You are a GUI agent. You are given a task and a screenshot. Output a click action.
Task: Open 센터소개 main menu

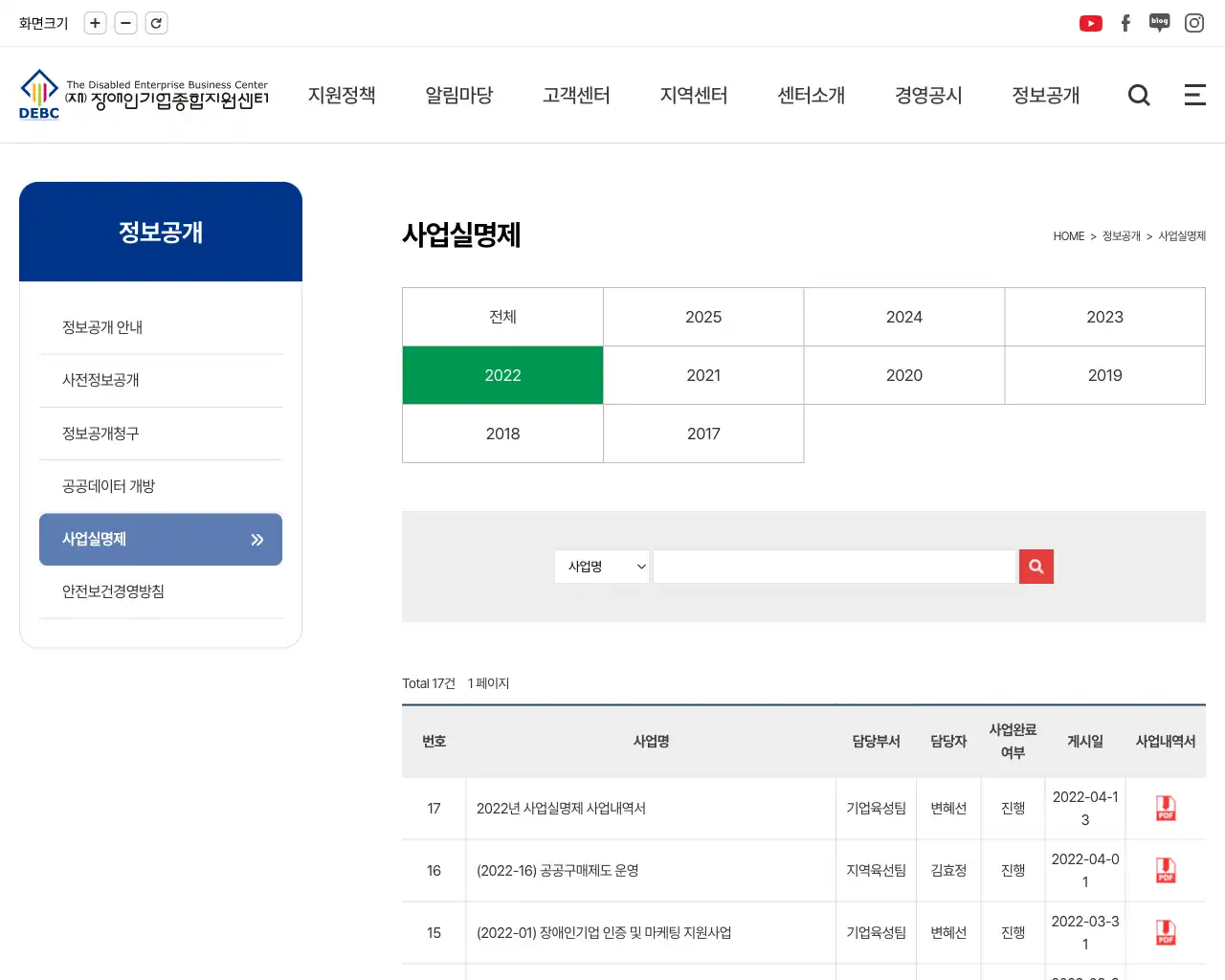(x=812, y=95)
